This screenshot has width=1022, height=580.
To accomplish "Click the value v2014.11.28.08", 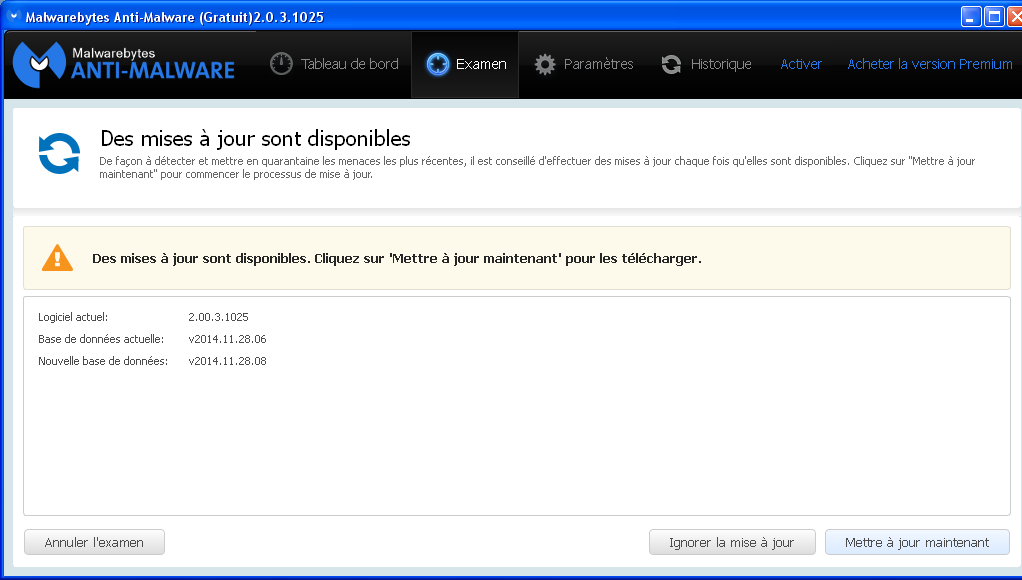I will [227, 361].
